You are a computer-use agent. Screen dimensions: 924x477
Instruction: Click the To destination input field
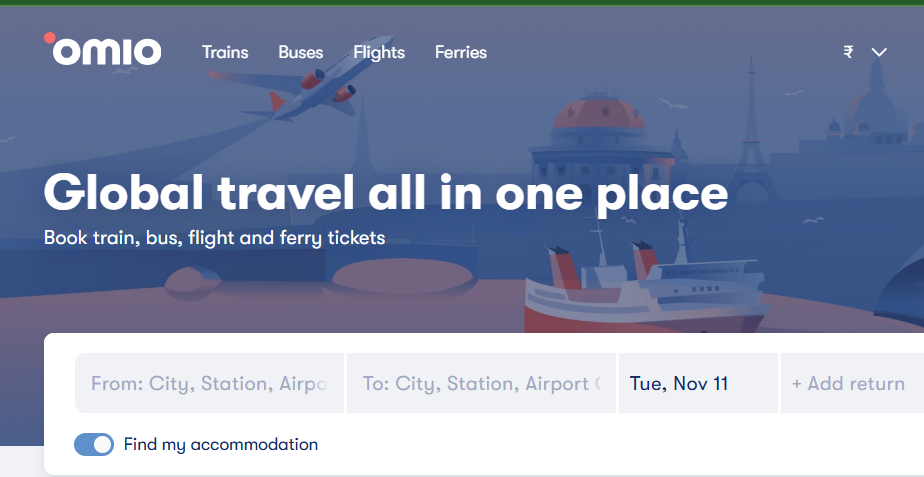coord(481,383)
